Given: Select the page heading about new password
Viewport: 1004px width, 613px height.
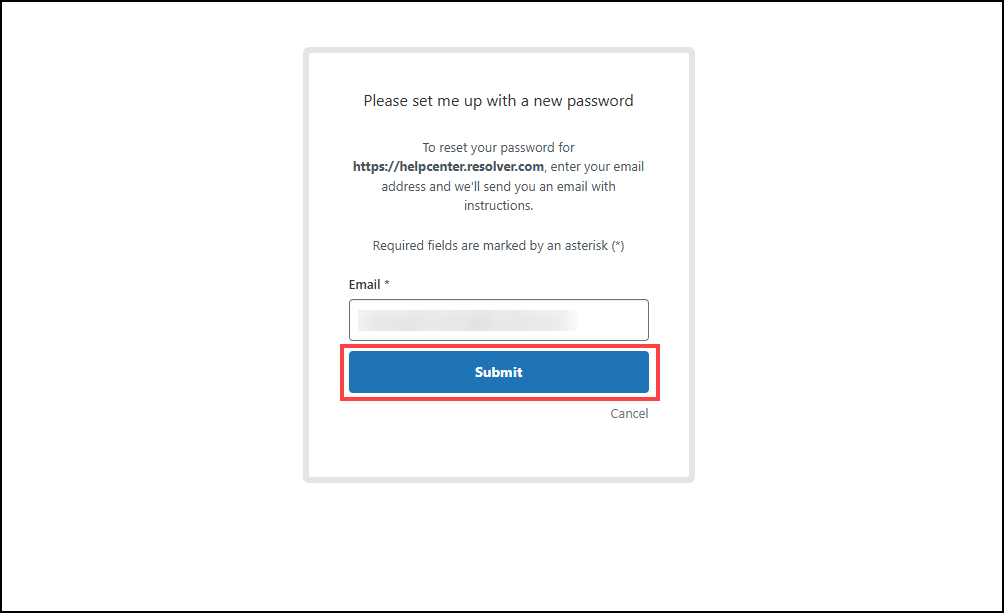Looking at the screenshot, I should 498,100.
